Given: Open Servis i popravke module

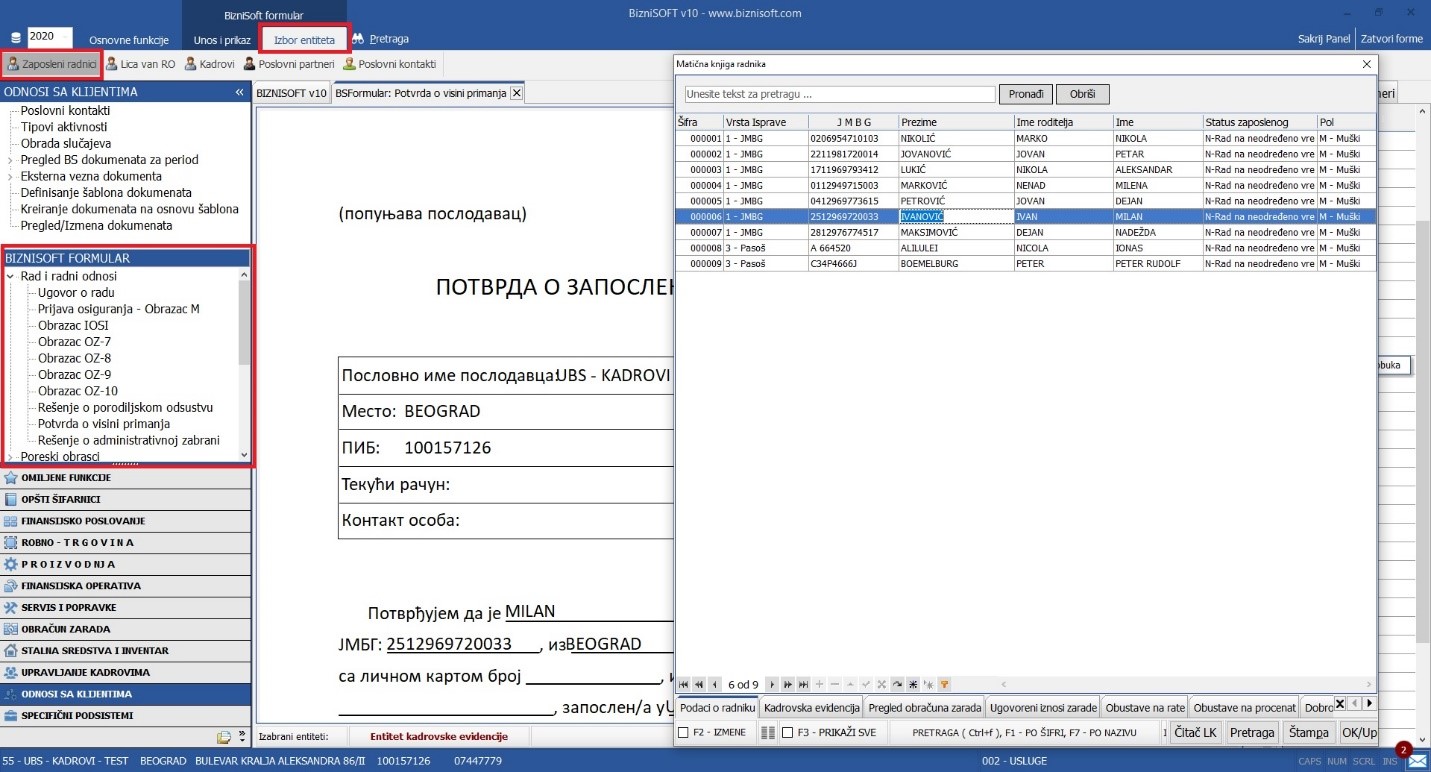Looking at the screenshot, I should pos(125,607).
